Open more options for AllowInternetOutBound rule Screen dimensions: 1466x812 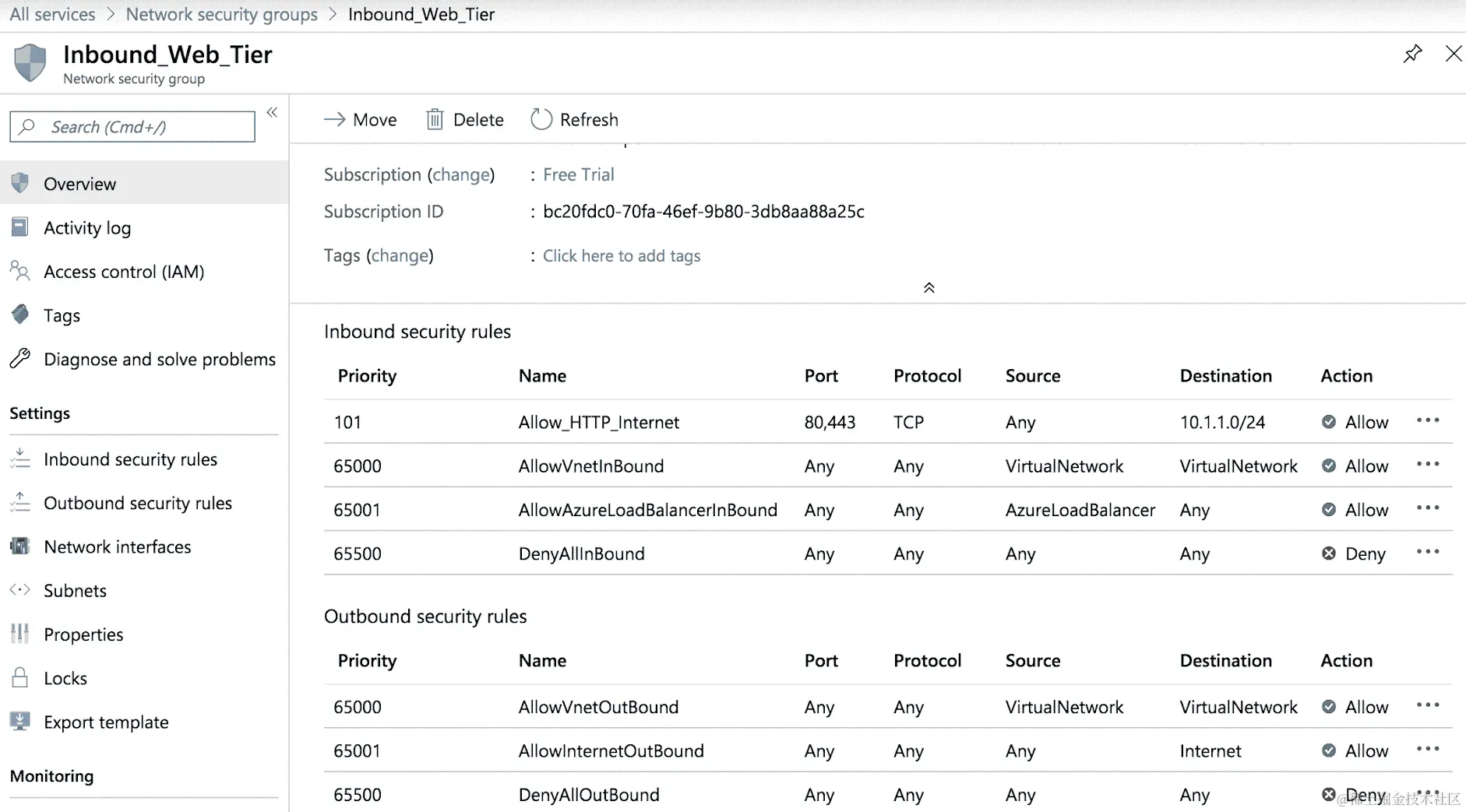1428,748
